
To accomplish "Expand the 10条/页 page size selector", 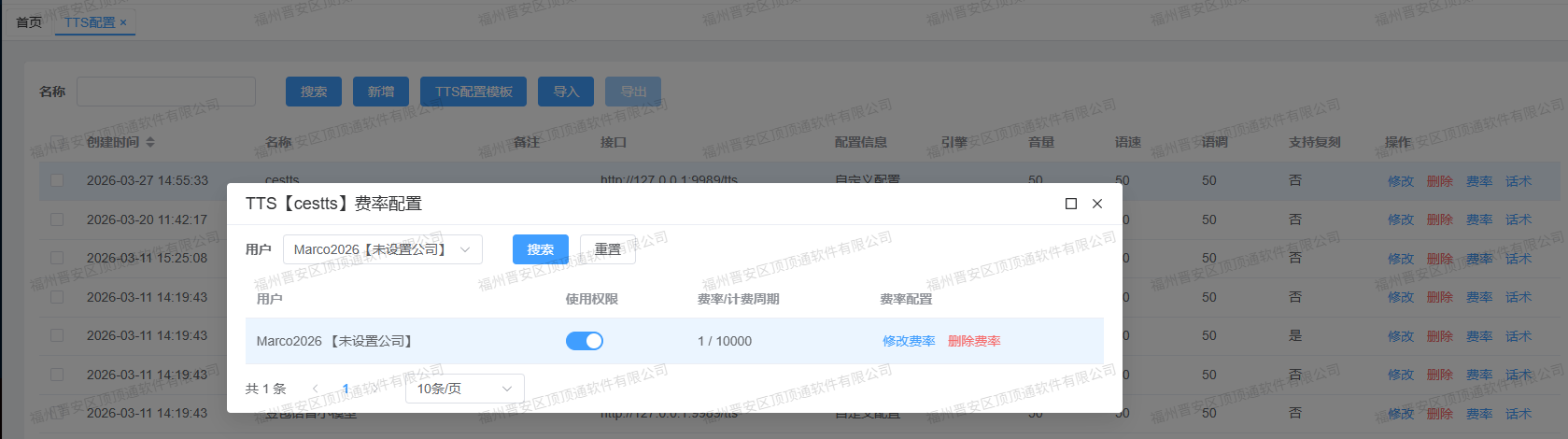I will tap(464, 389).
